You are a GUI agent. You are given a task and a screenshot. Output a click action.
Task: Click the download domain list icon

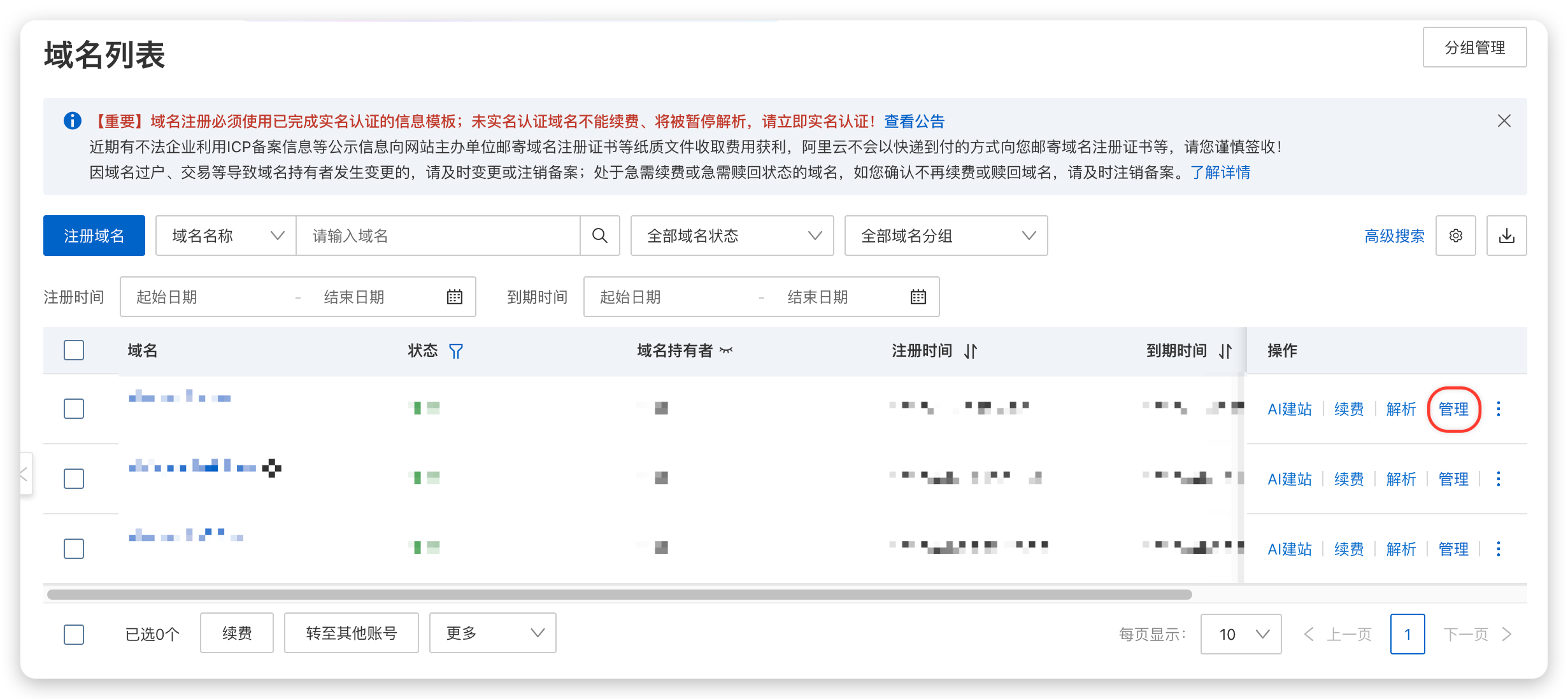1506,236
